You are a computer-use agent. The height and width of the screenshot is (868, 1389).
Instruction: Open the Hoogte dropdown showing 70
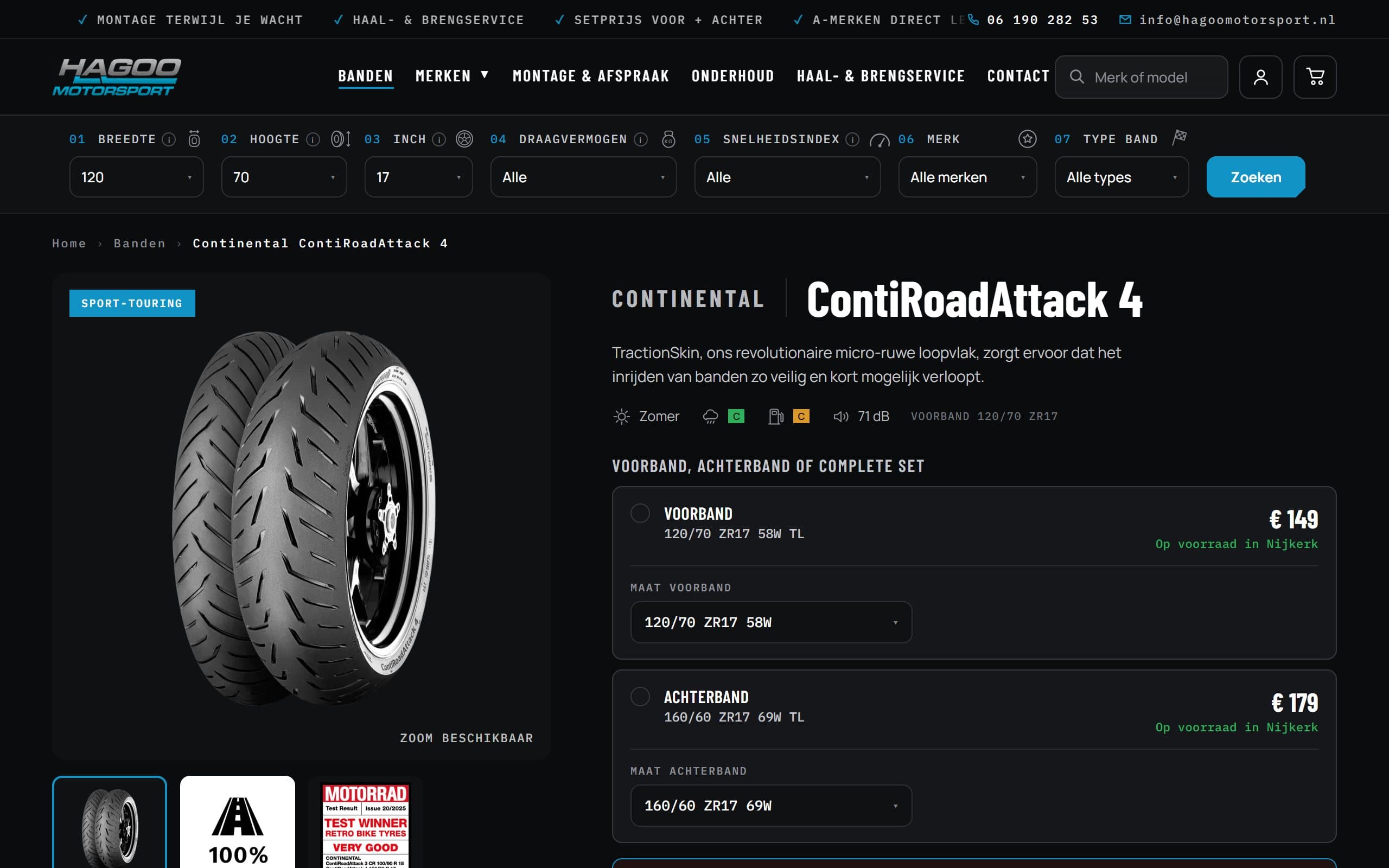coord(284,177)
